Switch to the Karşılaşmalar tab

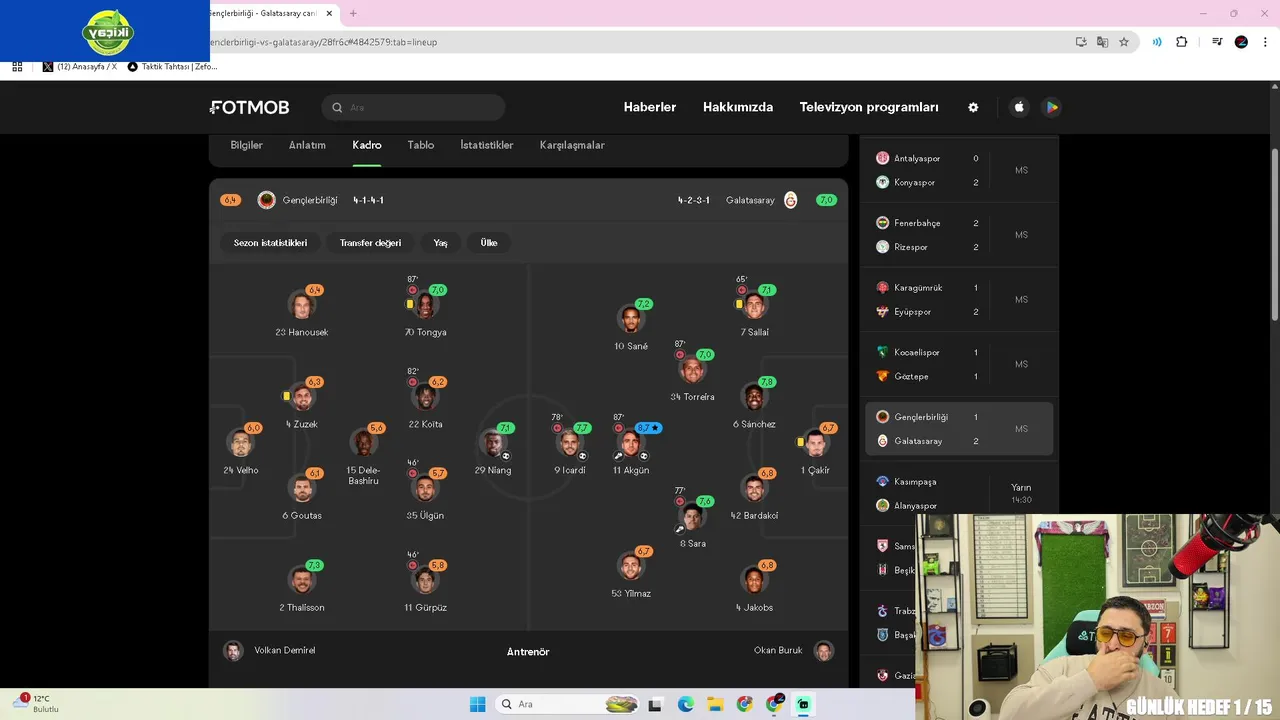coord(572,145)
